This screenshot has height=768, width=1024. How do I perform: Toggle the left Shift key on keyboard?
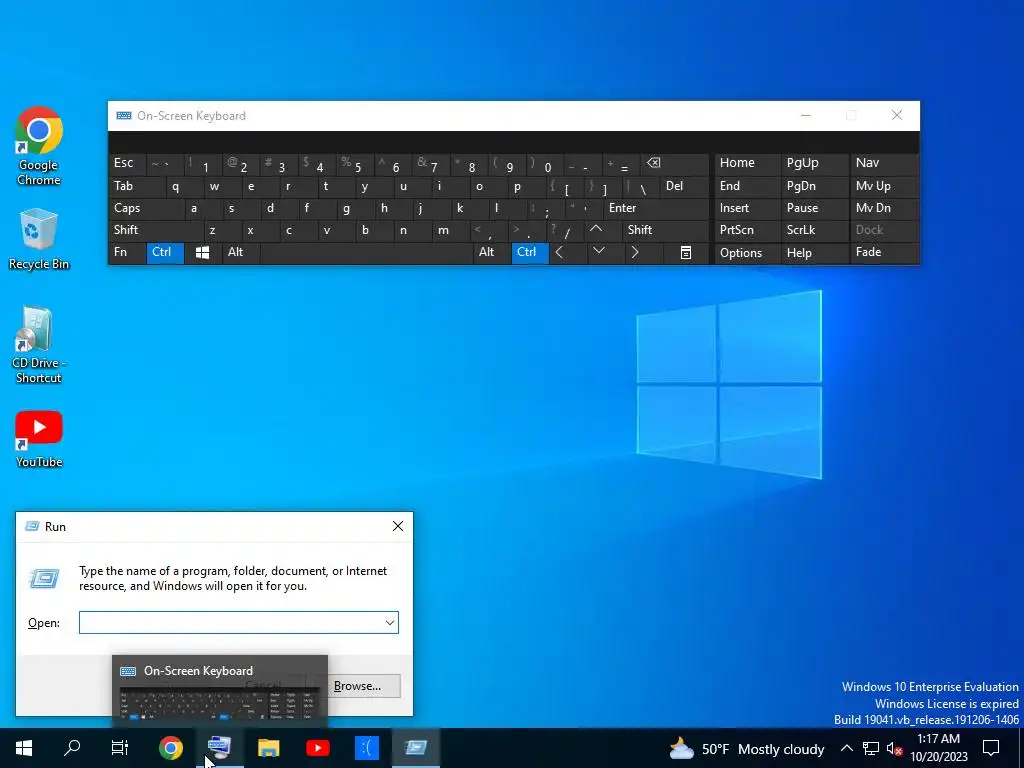point(155,230)
